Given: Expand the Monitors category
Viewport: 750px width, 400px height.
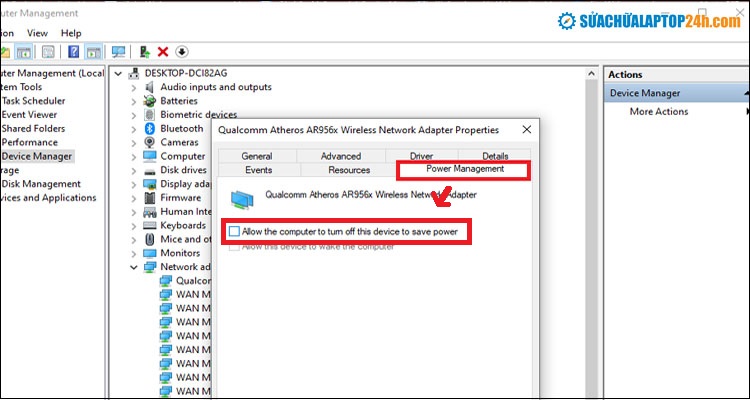Looking at the screenshot, I should tap(134, 254).
